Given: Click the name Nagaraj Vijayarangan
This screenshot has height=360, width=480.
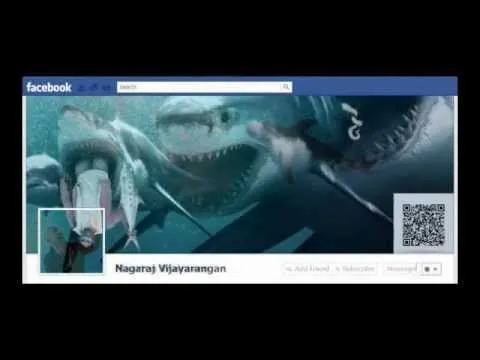Looking at the screenshot, I should (x=171, y=269).
